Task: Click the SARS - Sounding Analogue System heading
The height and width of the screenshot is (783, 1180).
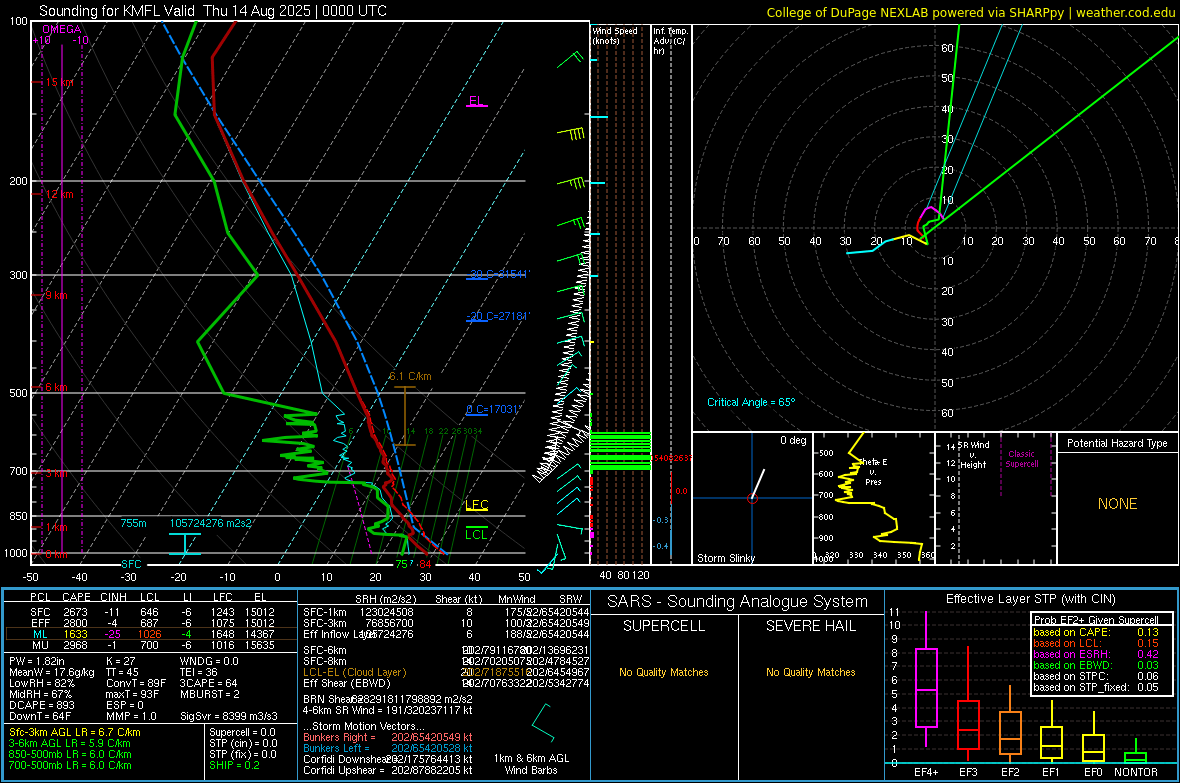Action: [x=737, y=602]
